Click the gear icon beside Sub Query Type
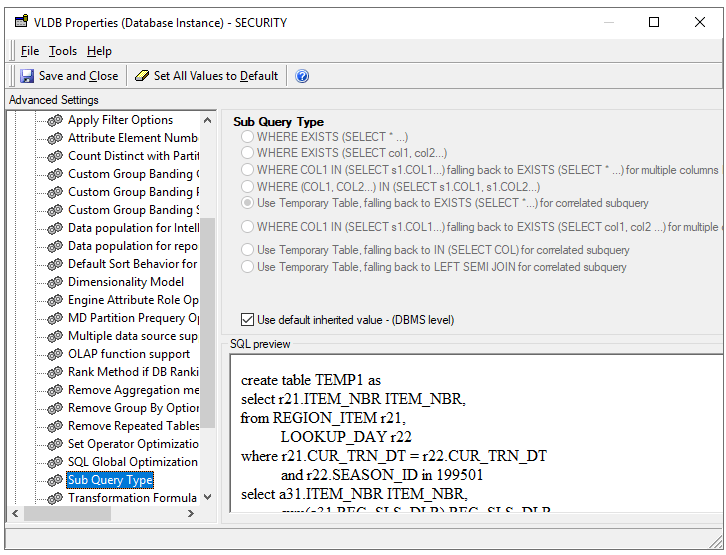This screenshot has width=726, height=555. pyautogui.click(x=56, y=480)
